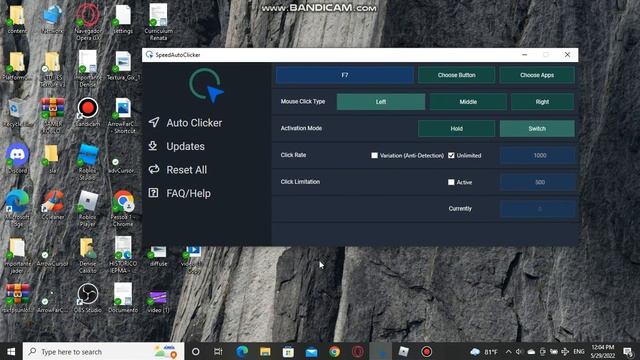Viewport: 640px width, 360px height.
Task: Open Roblox from the taskbar
Action: (x=404, y=351)
